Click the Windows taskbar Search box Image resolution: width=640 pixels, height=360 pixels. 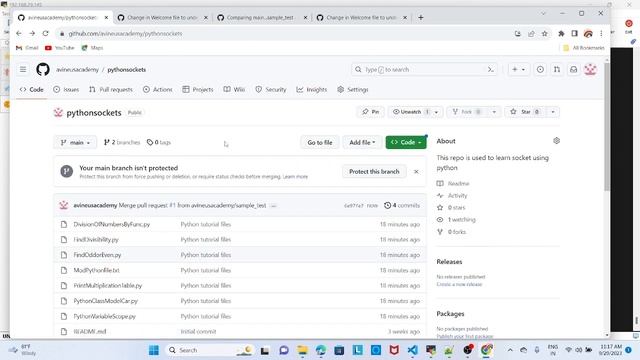[210, 350]
